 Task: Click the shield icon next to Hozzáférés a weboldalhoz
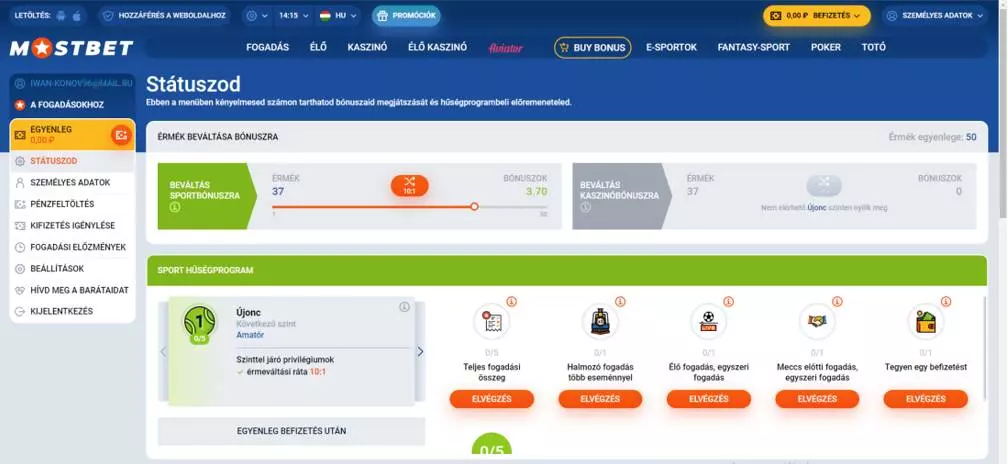click(x=108, y=15)
